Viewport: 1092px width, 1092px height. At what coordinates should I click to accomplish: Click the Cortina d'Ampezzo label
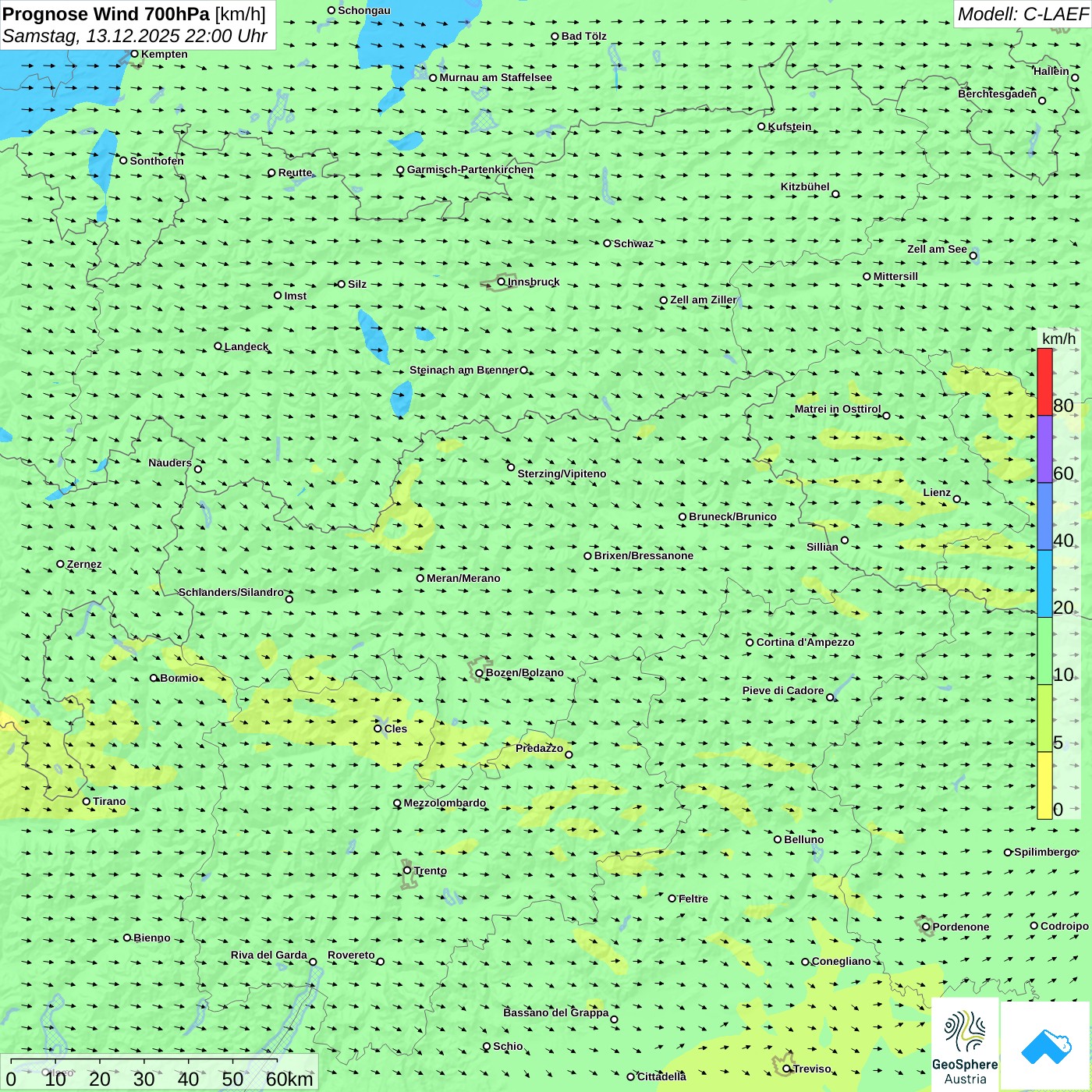tap(806, 642)
